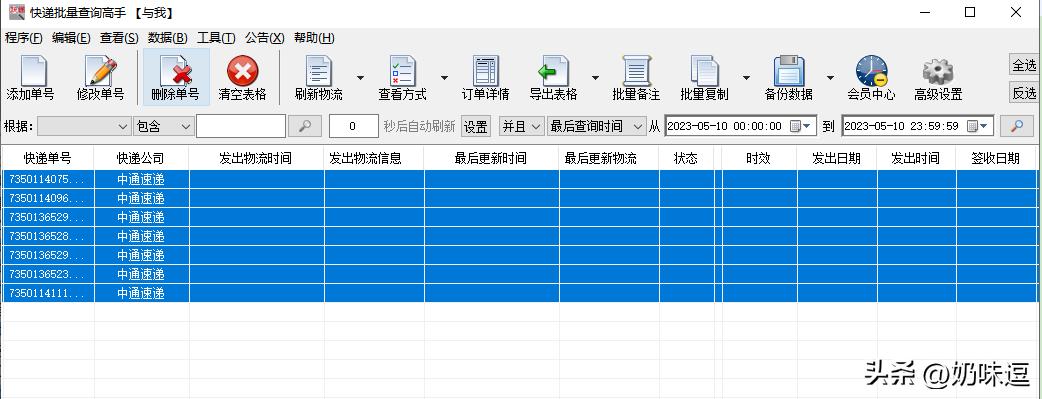Open the 程序(F) menu
Screen dimensions: 1042x399
23,38
